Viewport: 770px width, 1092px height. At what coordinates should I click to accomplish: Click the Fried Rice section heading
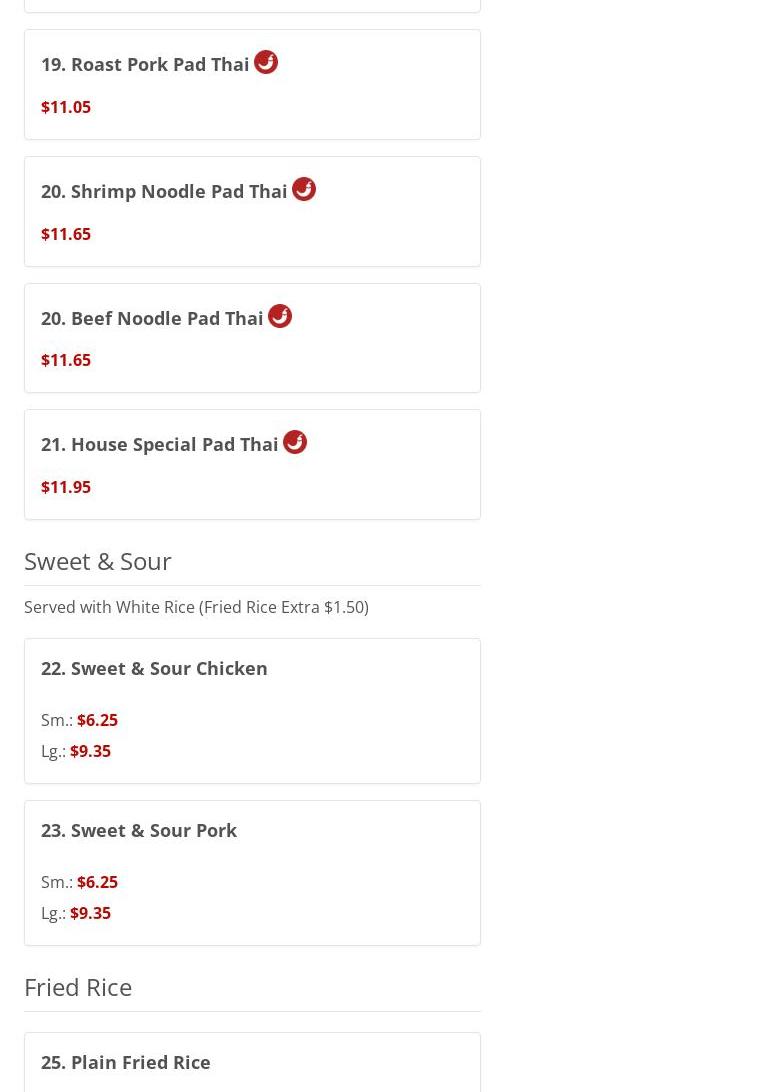[x=78, y=987]
